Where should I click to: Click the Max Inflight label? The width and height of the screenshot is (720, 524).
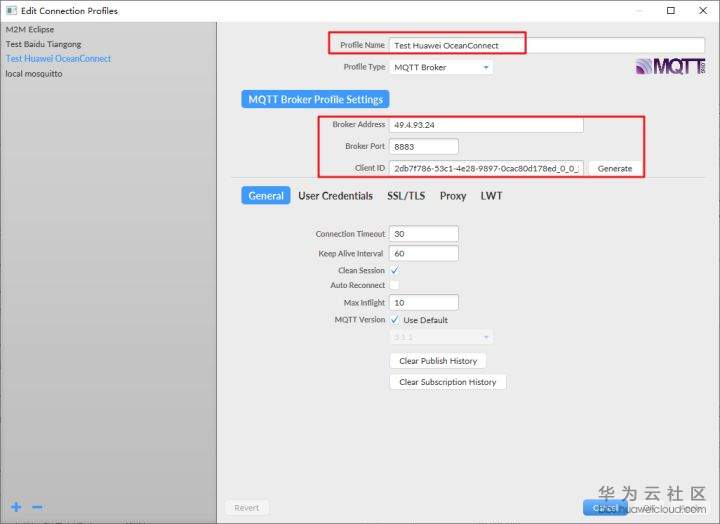(364, 303)
